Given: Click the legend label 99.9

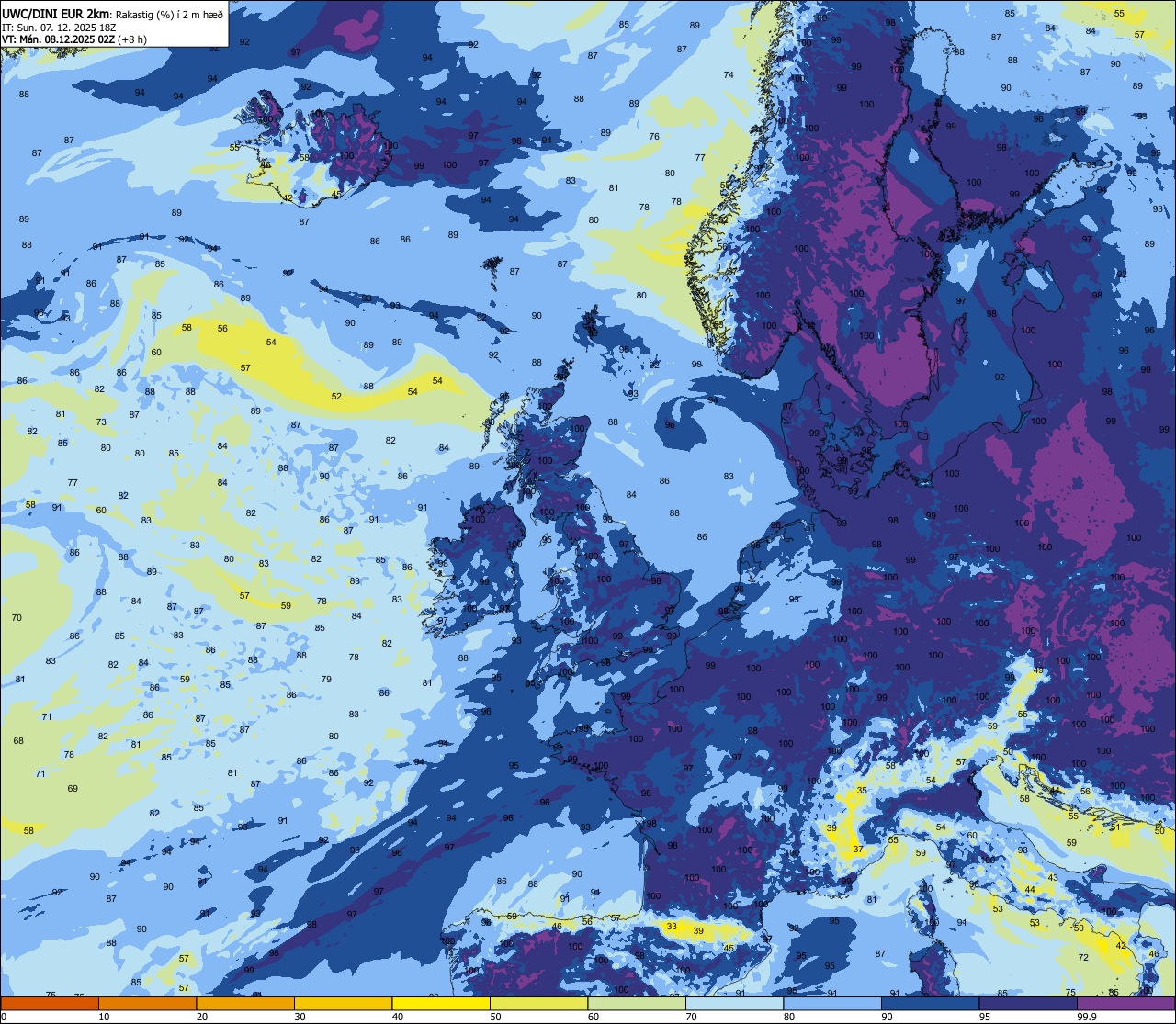Looking at the screenshot, I should [x=1087, y=1017].
